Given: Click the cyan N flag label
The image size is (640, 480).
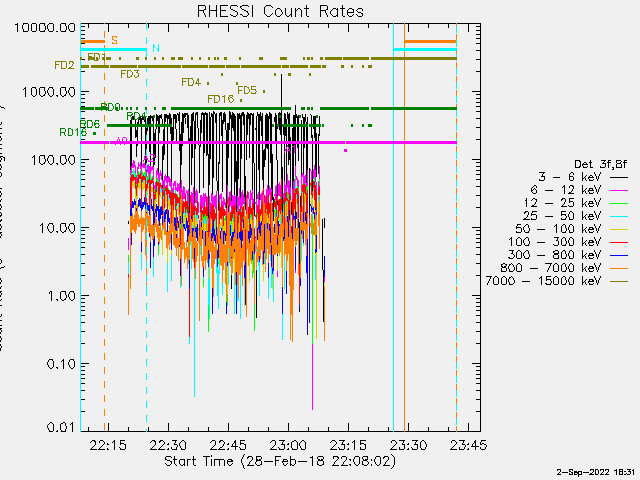Looking at the screenshot, I should coord(156,48).
